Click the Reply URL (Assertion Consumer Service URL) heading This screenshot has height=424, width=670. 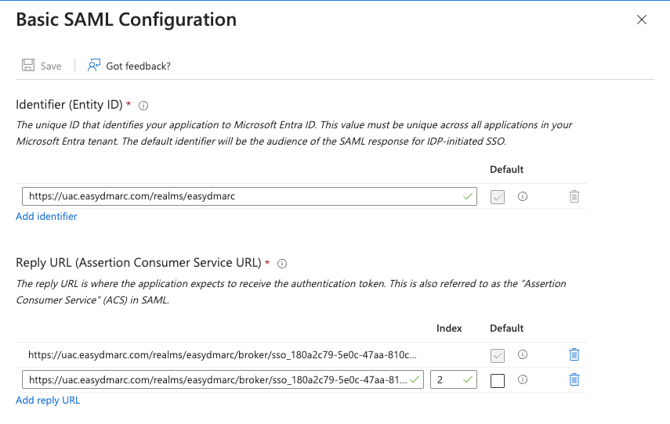tap(138, 262)
